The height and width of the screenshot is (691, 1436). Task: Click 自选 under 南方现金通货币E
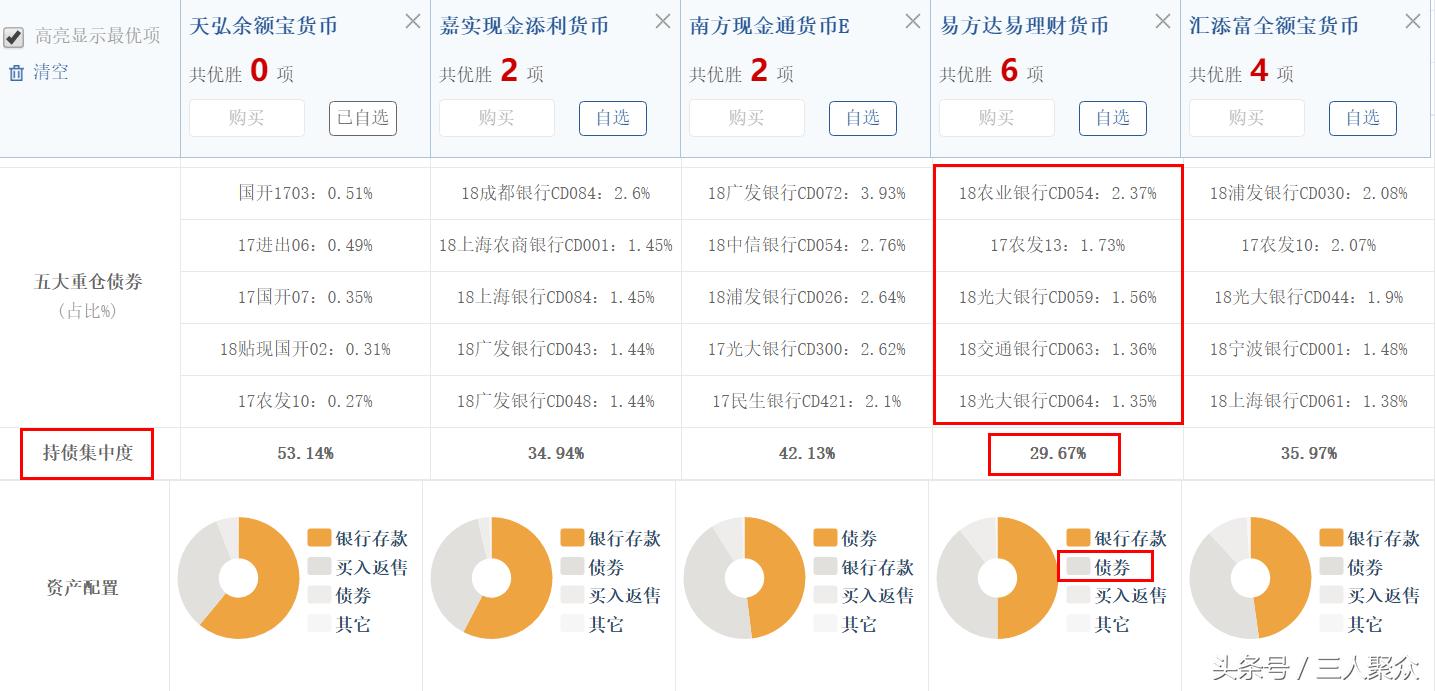[x=862, y=118]
